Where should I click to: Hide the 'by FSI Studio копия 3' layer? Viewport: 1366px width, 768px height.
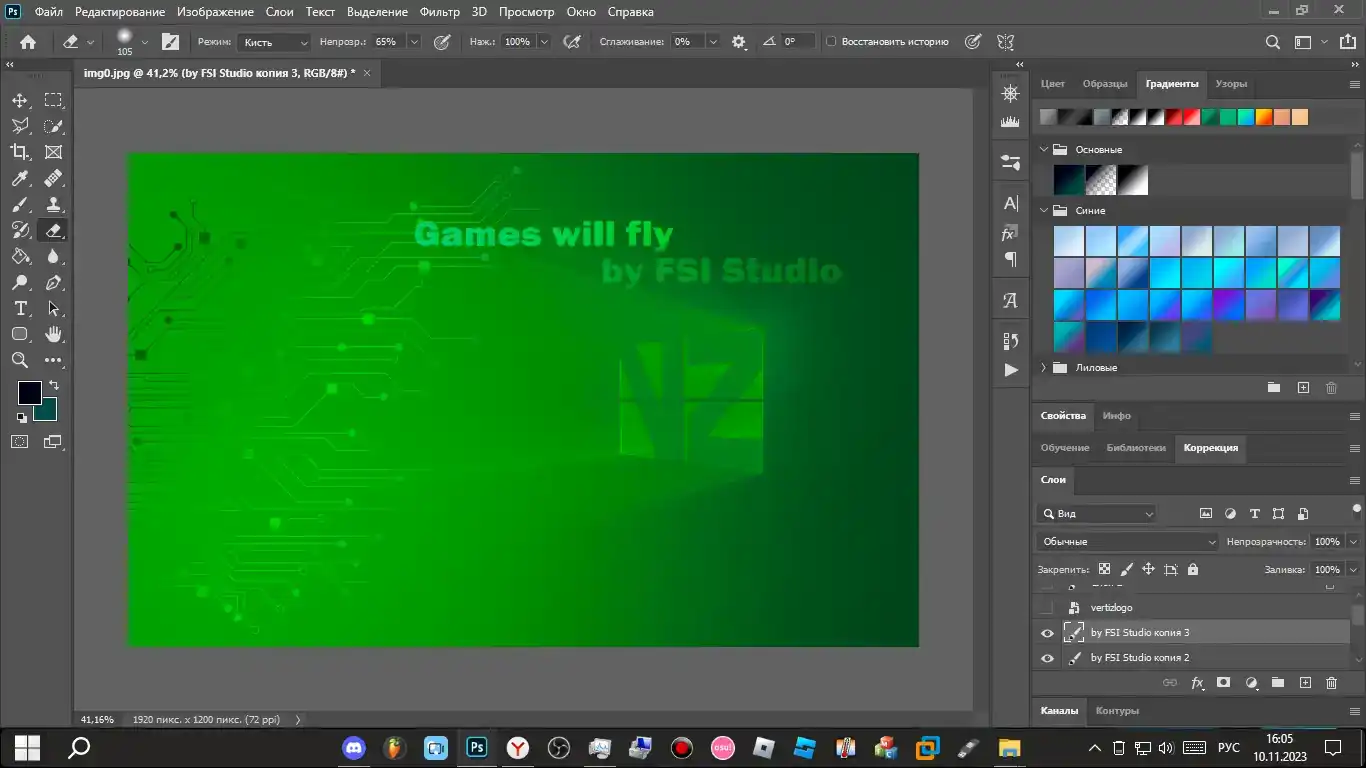coord(1047,633)
